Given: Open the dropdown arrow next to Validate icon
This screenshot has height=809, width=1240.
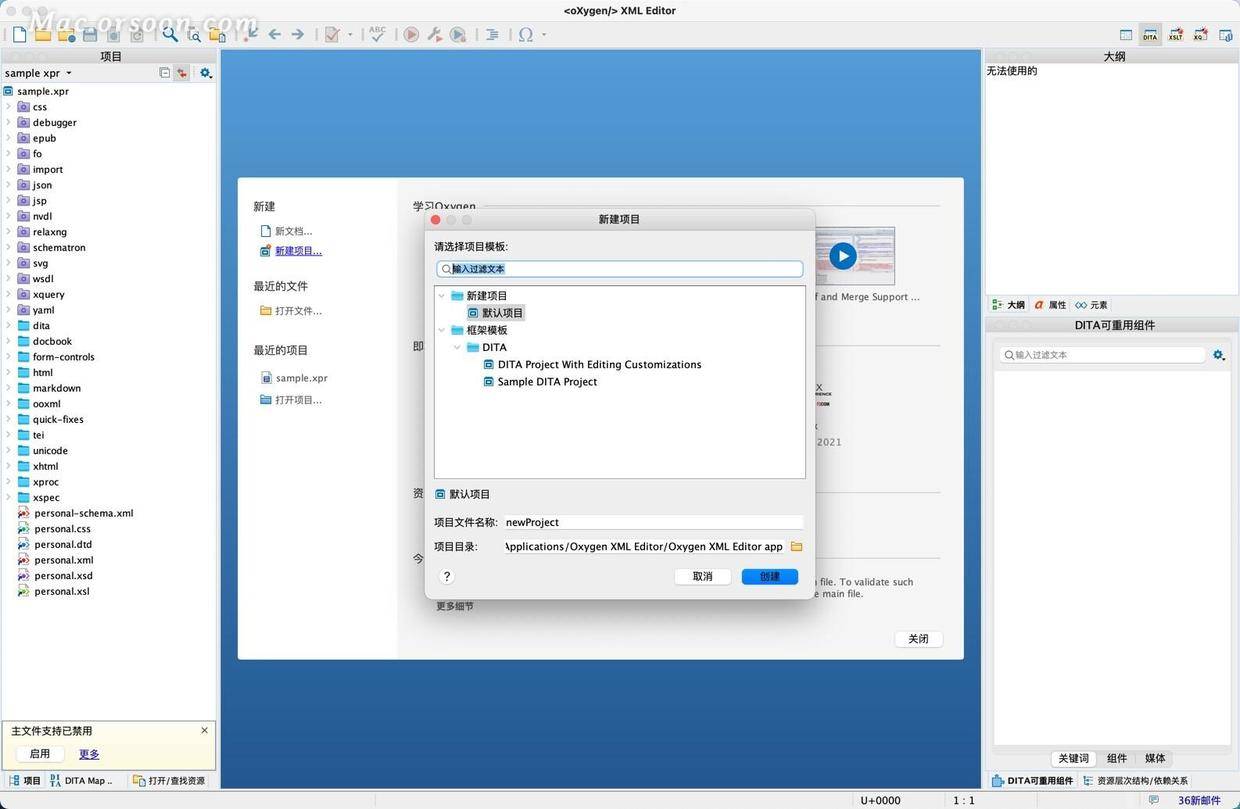Looking at the screenshot, I should (351, 34).
